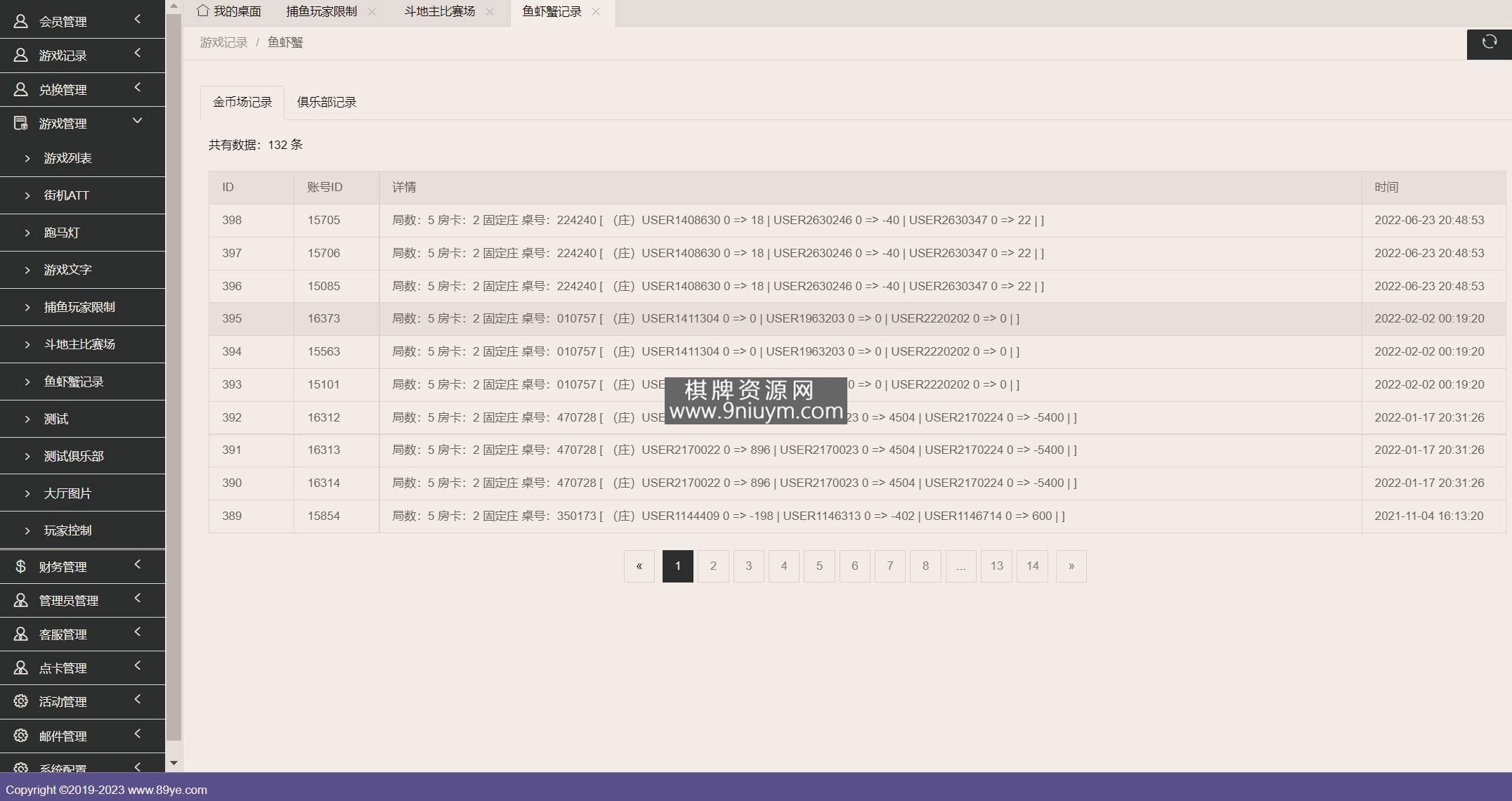Expand the 会员管理 menu chevron
1512x801 pixels.
point(138,19)
